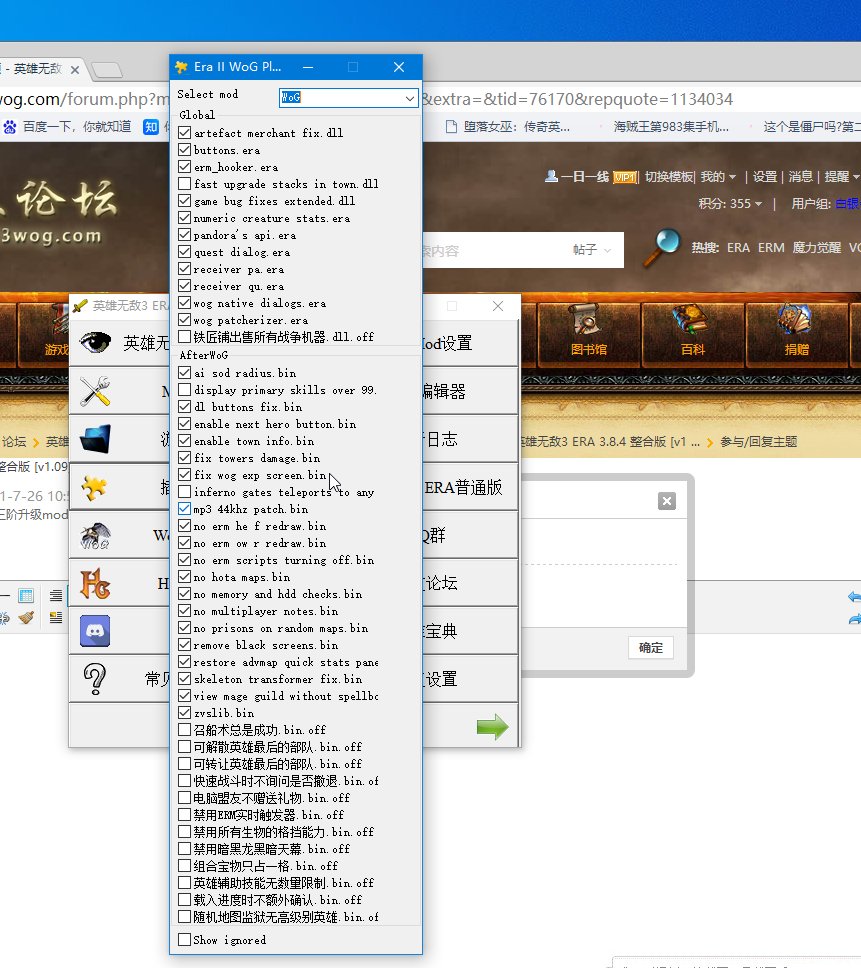The image size is (861, 968).
Task: Click the browser address bar URL
Action: (576, 99)
